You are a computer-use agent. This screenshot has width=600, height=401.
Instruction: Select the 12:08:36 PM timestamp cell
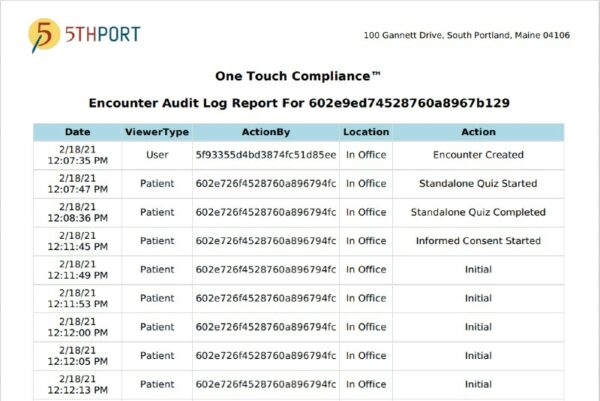tap(77, 212)
